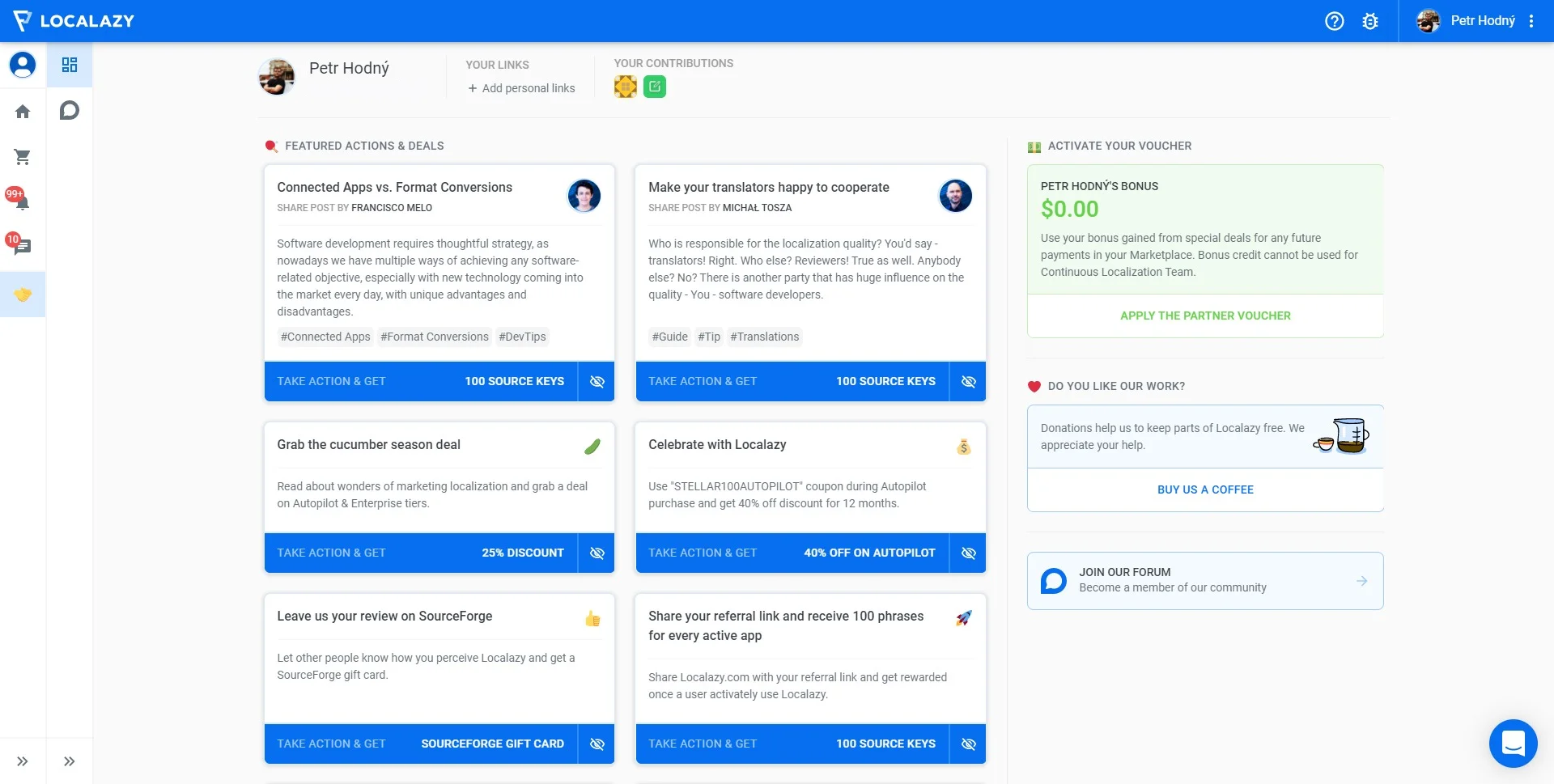Click the Leave us your review on SourceForge title
Image resolution: width=1554 pixels, height=784 pixels.
click(x=384, y=617)
